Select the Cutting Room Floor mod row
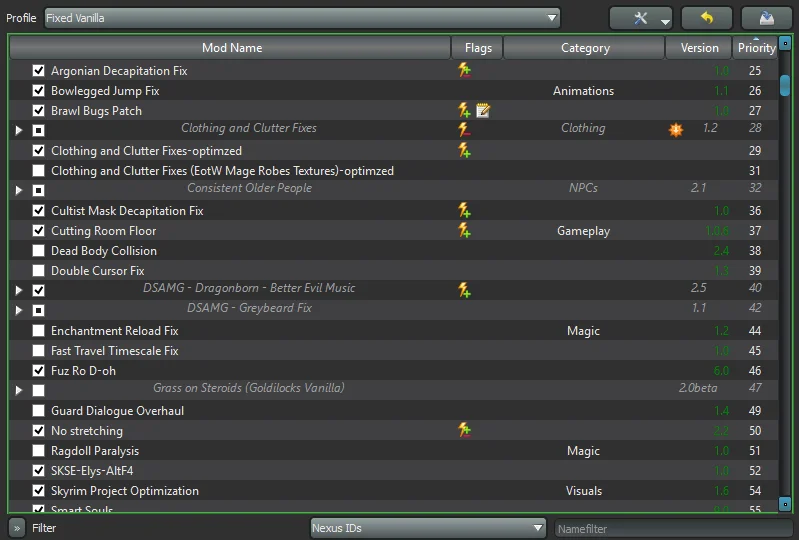Viewport: 799px width, 540px height. (393, 230)
